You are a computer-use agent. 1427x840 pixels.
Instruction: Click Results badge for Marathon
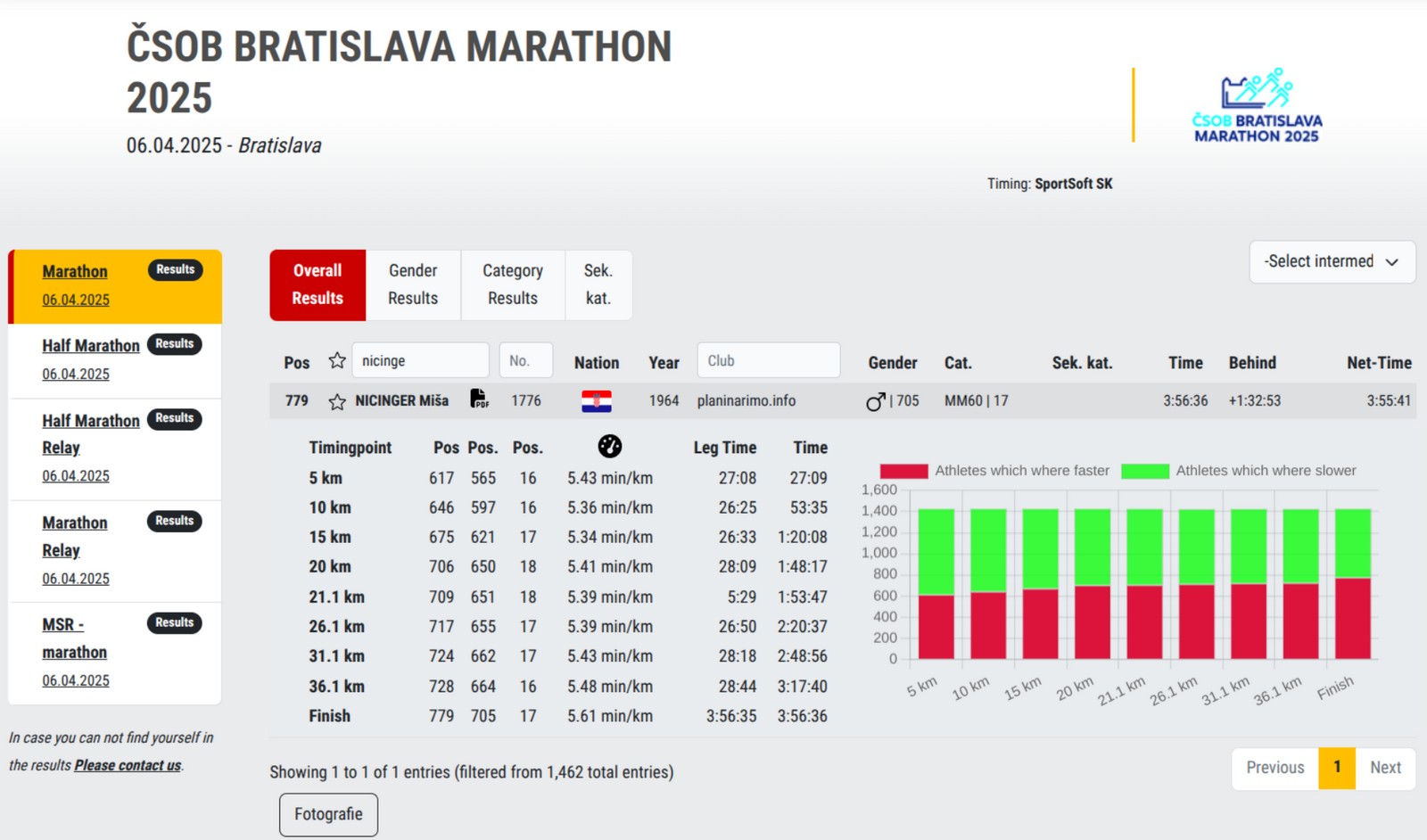click(175, 269)
